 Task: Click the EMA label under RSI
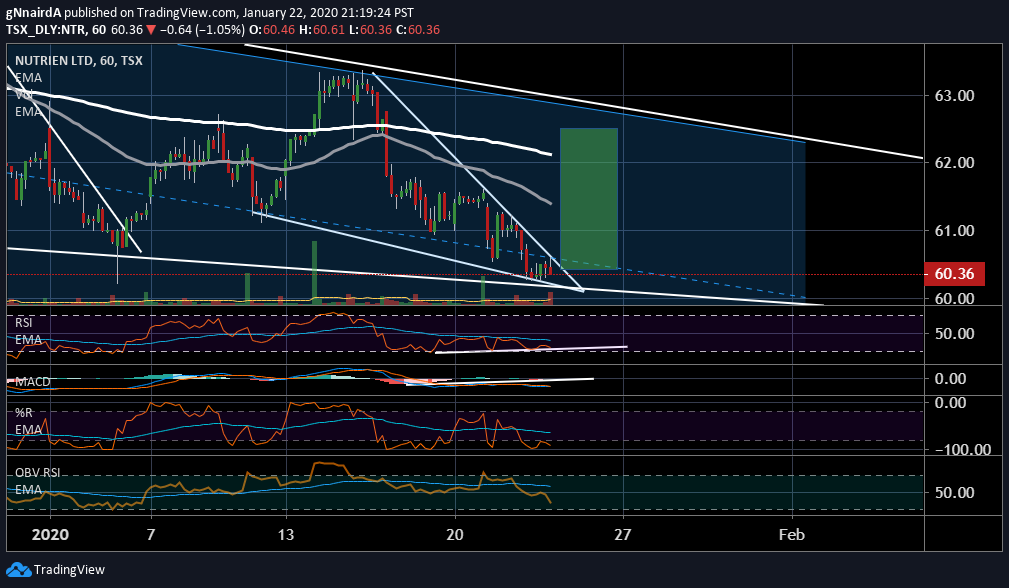(x=28, y=340)
